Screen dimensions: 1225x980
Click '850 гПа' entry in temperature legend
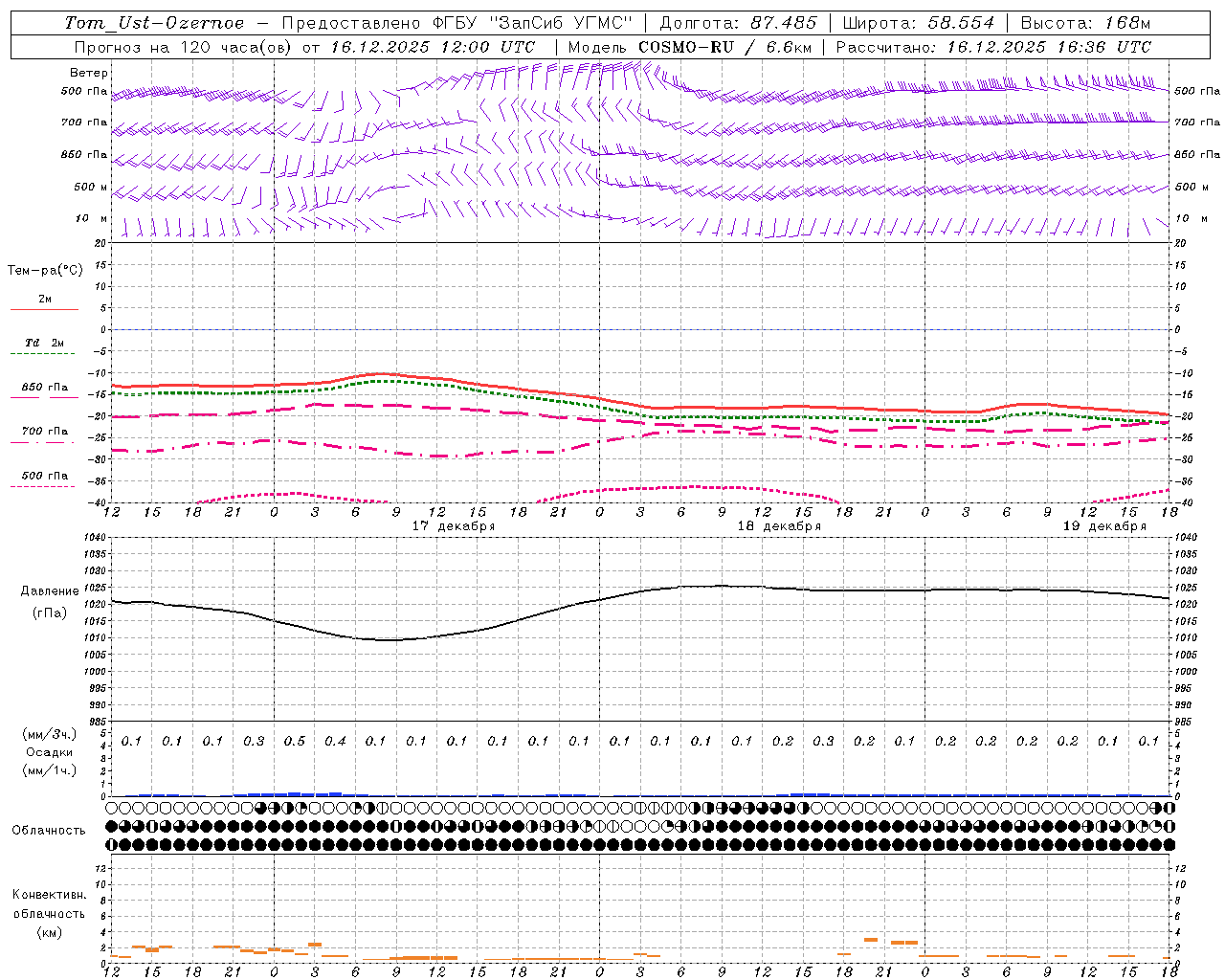45,388
